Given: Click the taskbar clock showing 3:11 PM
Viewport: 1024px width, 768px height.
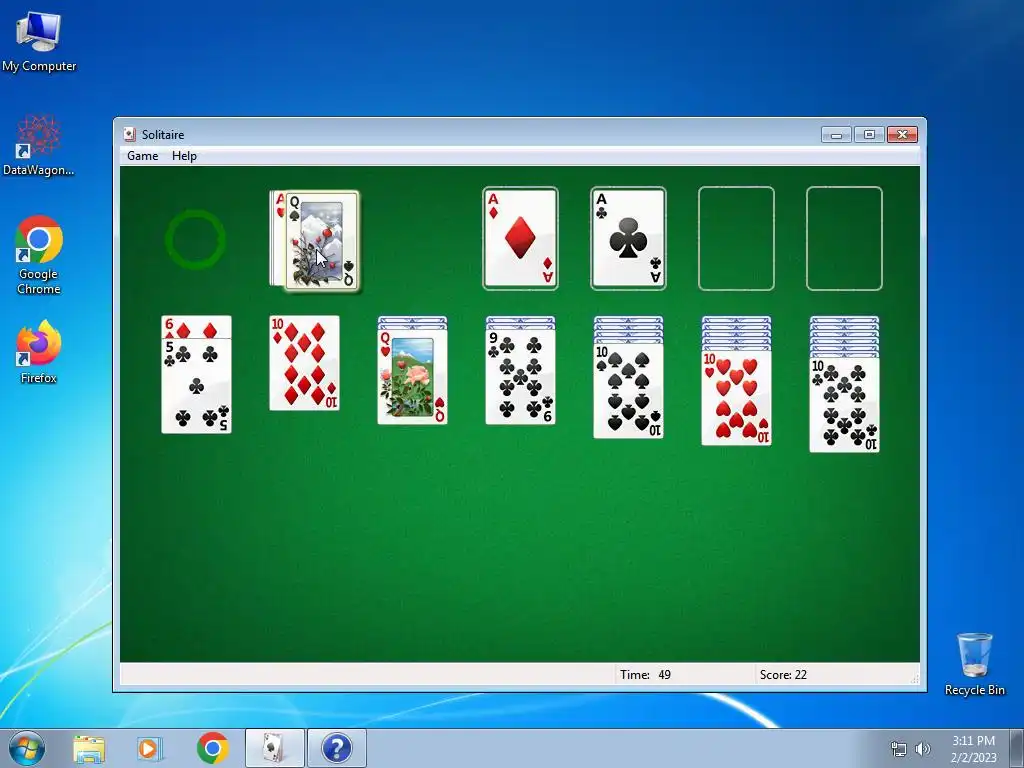Looking at the screenshot, I should [973, 749].
